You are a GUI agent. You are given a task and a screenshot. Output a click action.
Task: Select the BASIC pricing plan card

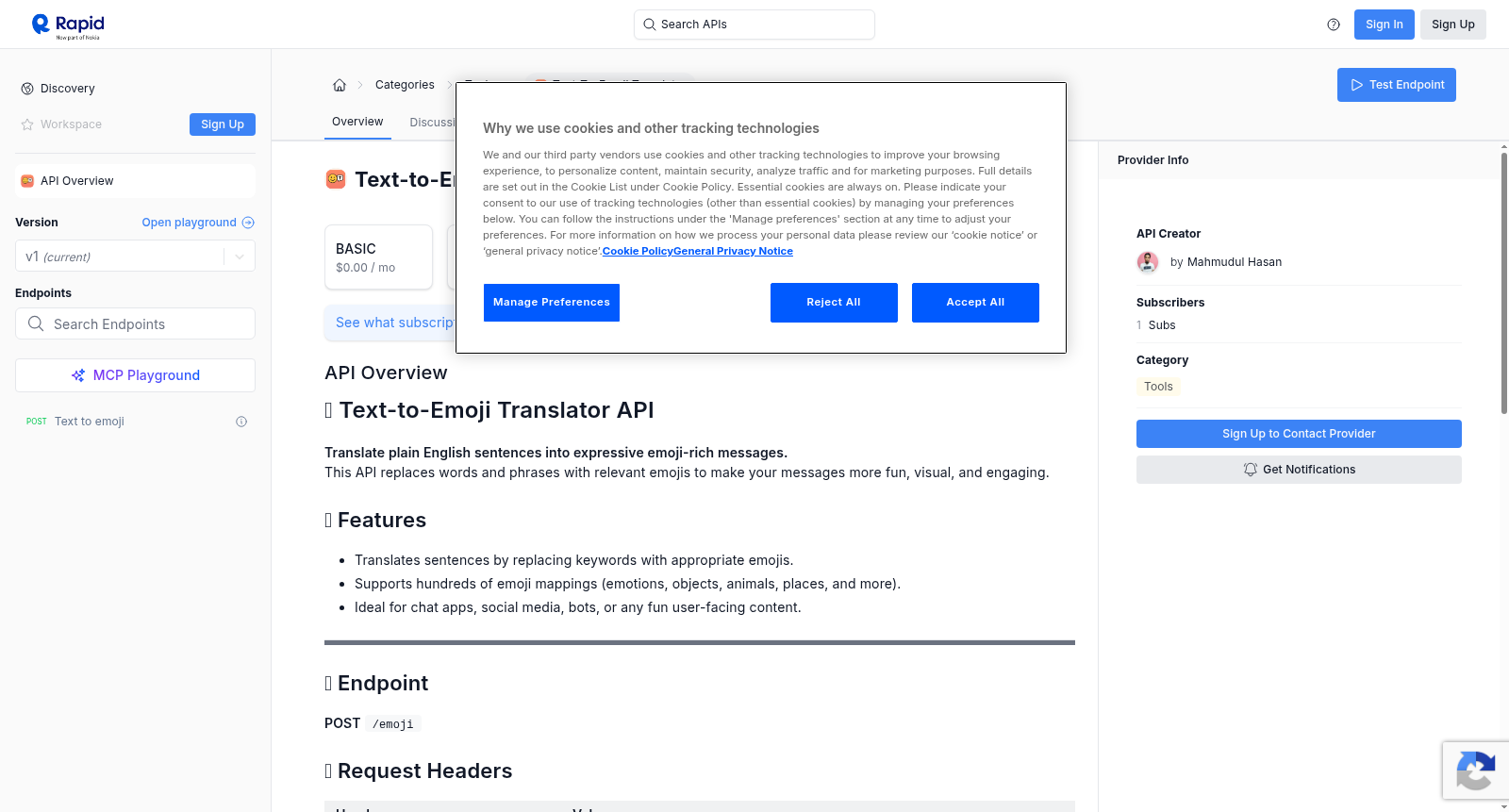click(x=378, y=257)
